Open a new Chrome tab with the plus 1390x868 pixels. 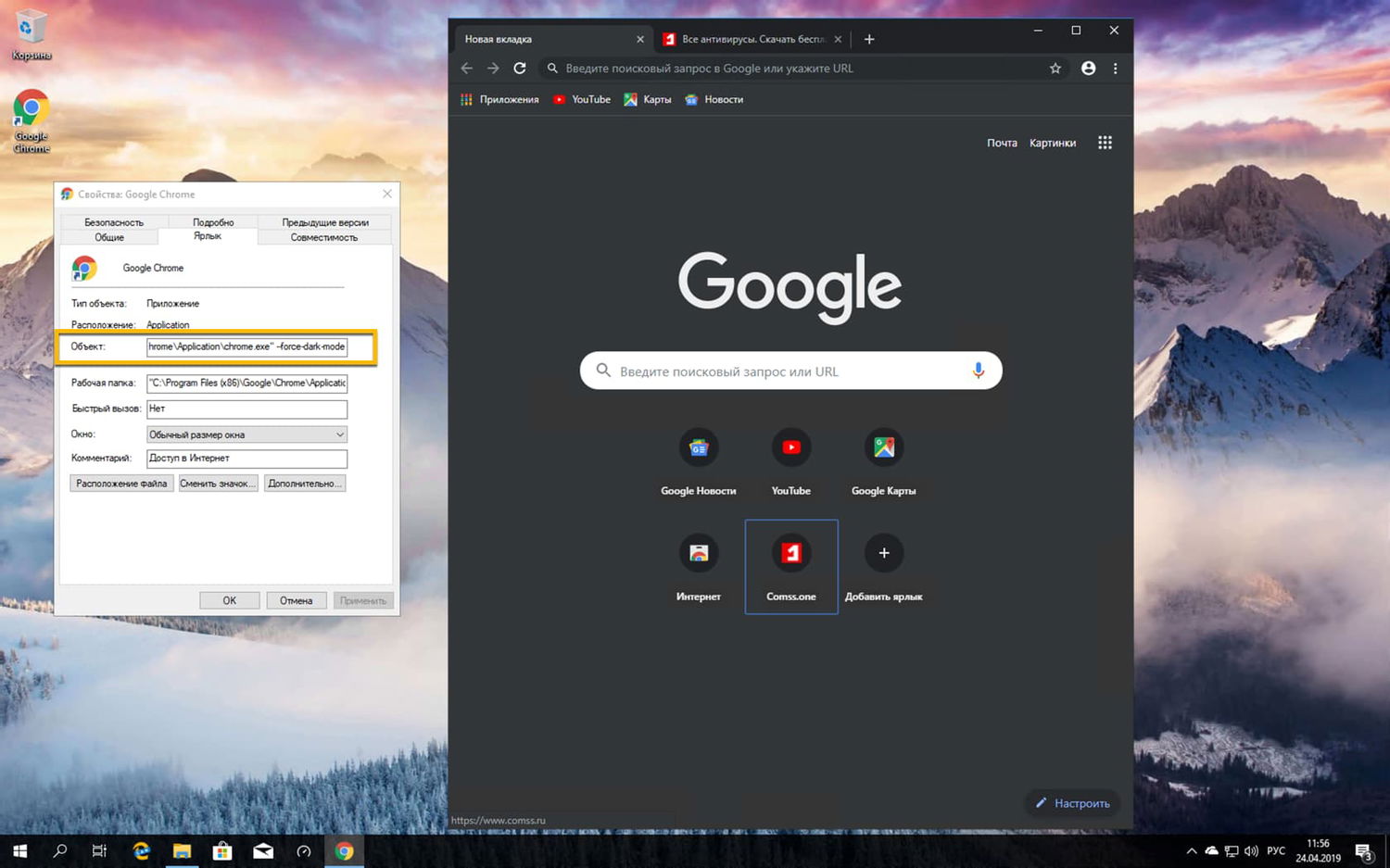point(868,39)
